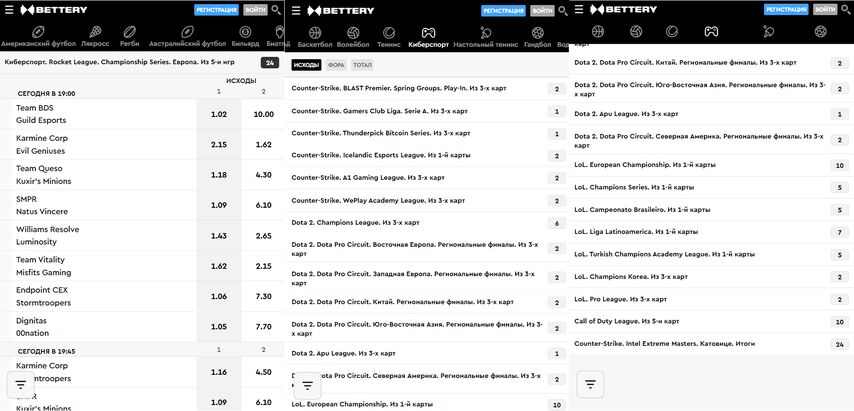Screen dimensions: 854x411
Task: Click tennis ball icon in right screenshot
Action: point(672,32)
